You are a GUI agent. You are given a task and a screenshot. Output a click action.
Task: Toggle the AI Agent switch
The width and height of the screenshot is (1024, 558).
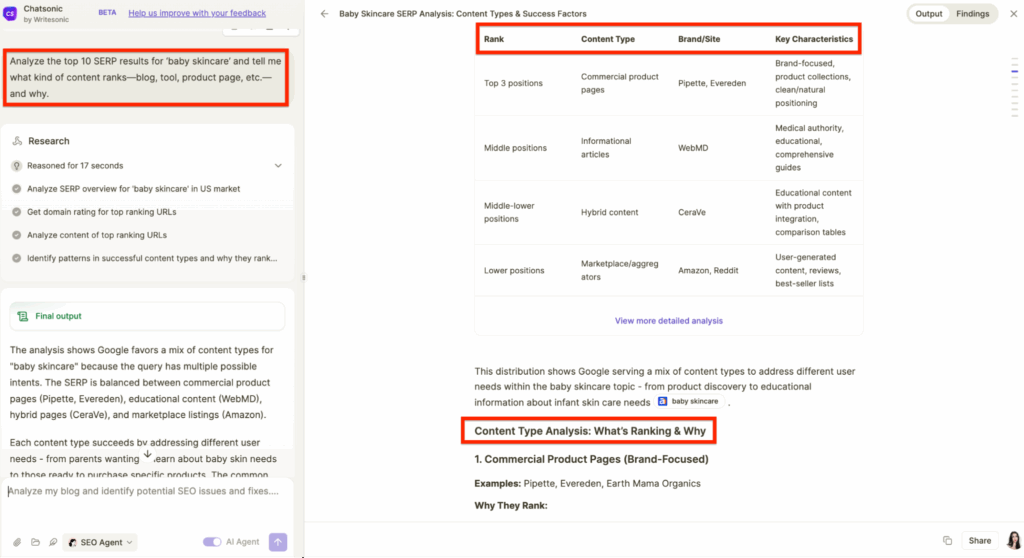point(212,542)
